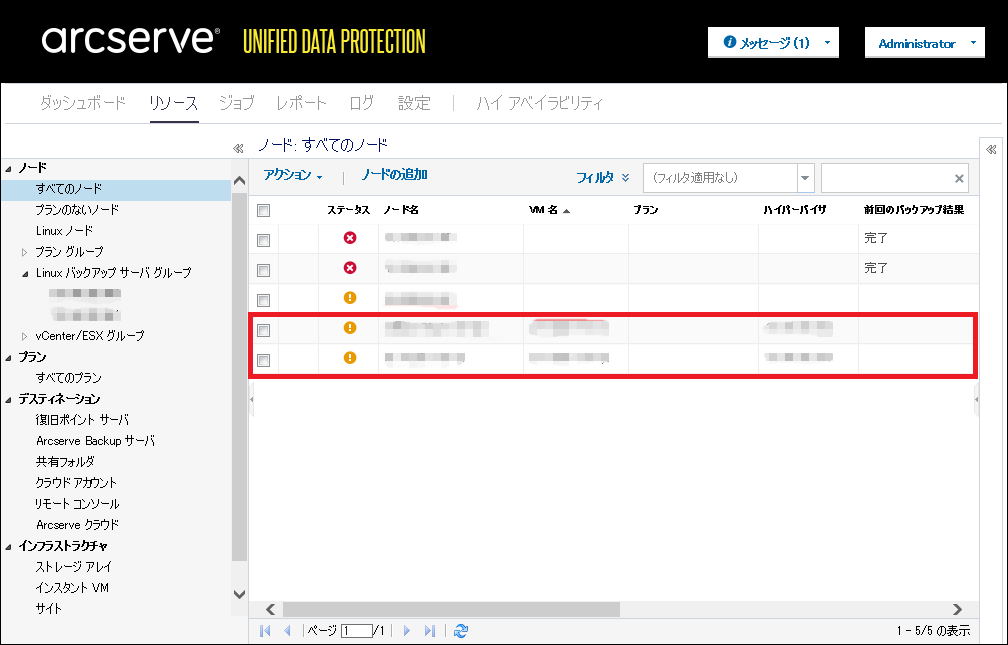The height and width of the screenshot is (645, 1008).
Task: Collapse the left navigation pane with double-arrow icon
Action: pyautogui.click(x=238, y=148)
